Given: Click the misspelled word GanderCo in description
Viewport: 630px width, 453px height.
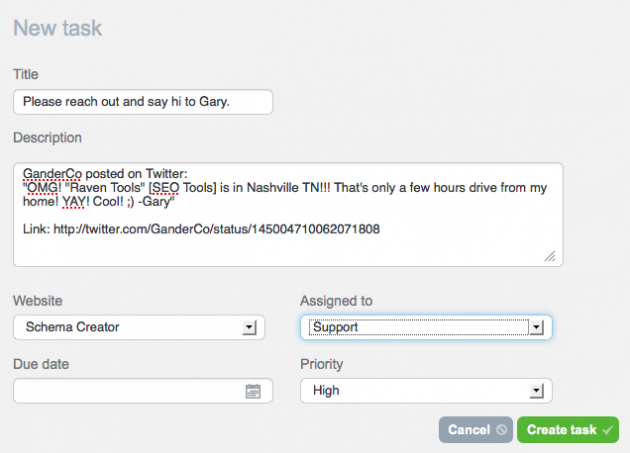Looking at the screenshot, I should coord(52,174).
